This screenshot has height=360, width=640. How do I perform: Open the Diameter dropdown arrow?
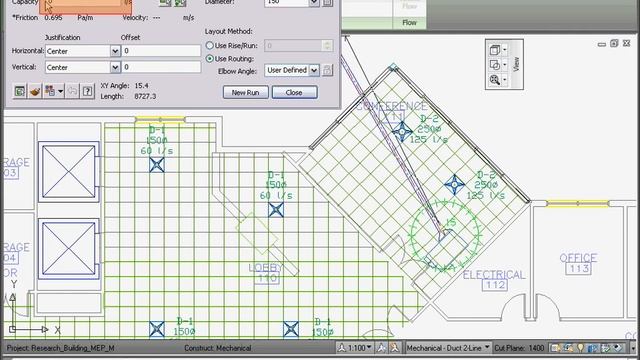pyautogui.click(x=314, y=3)
